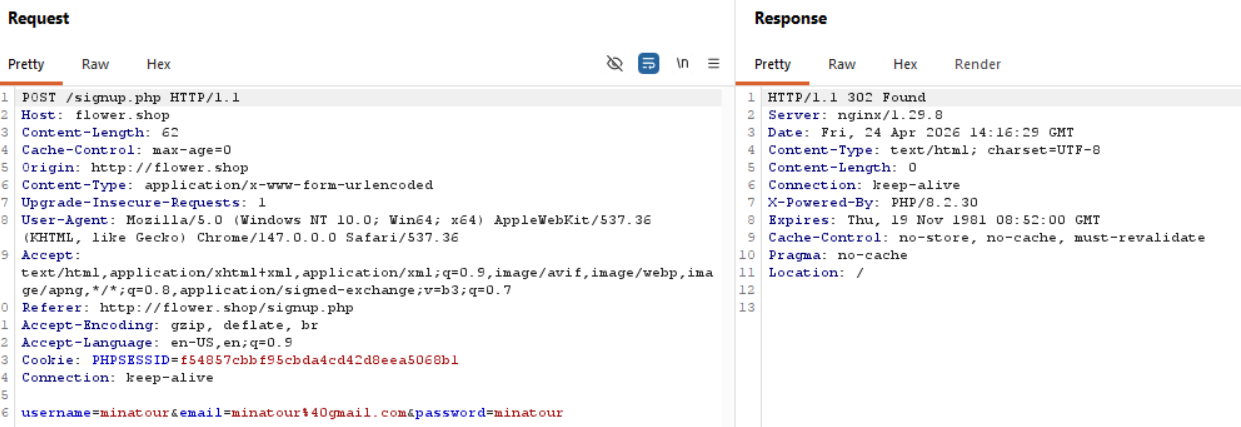This screenshot has height=427, width=1241.
Task: Select the Request Pretty tab
Action: [x=26, y=64]
